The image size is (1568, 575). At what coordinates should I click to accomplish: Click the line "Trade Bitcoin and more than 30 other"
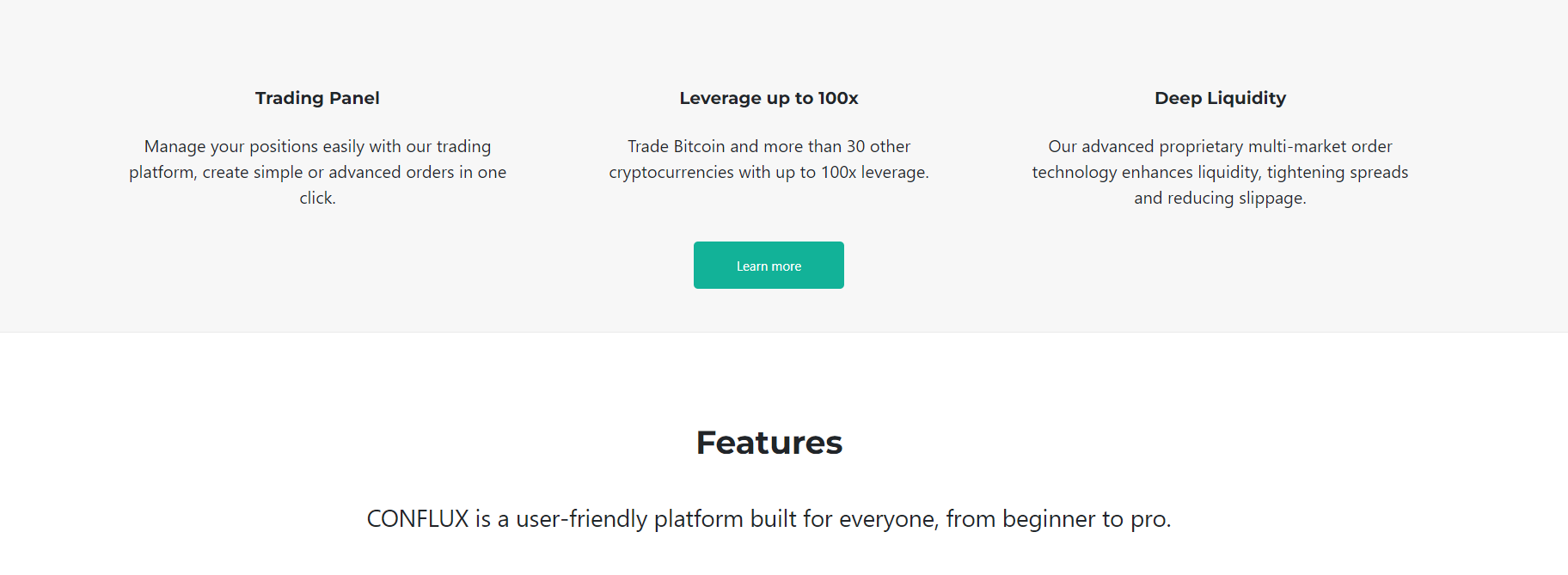point(769,147)
